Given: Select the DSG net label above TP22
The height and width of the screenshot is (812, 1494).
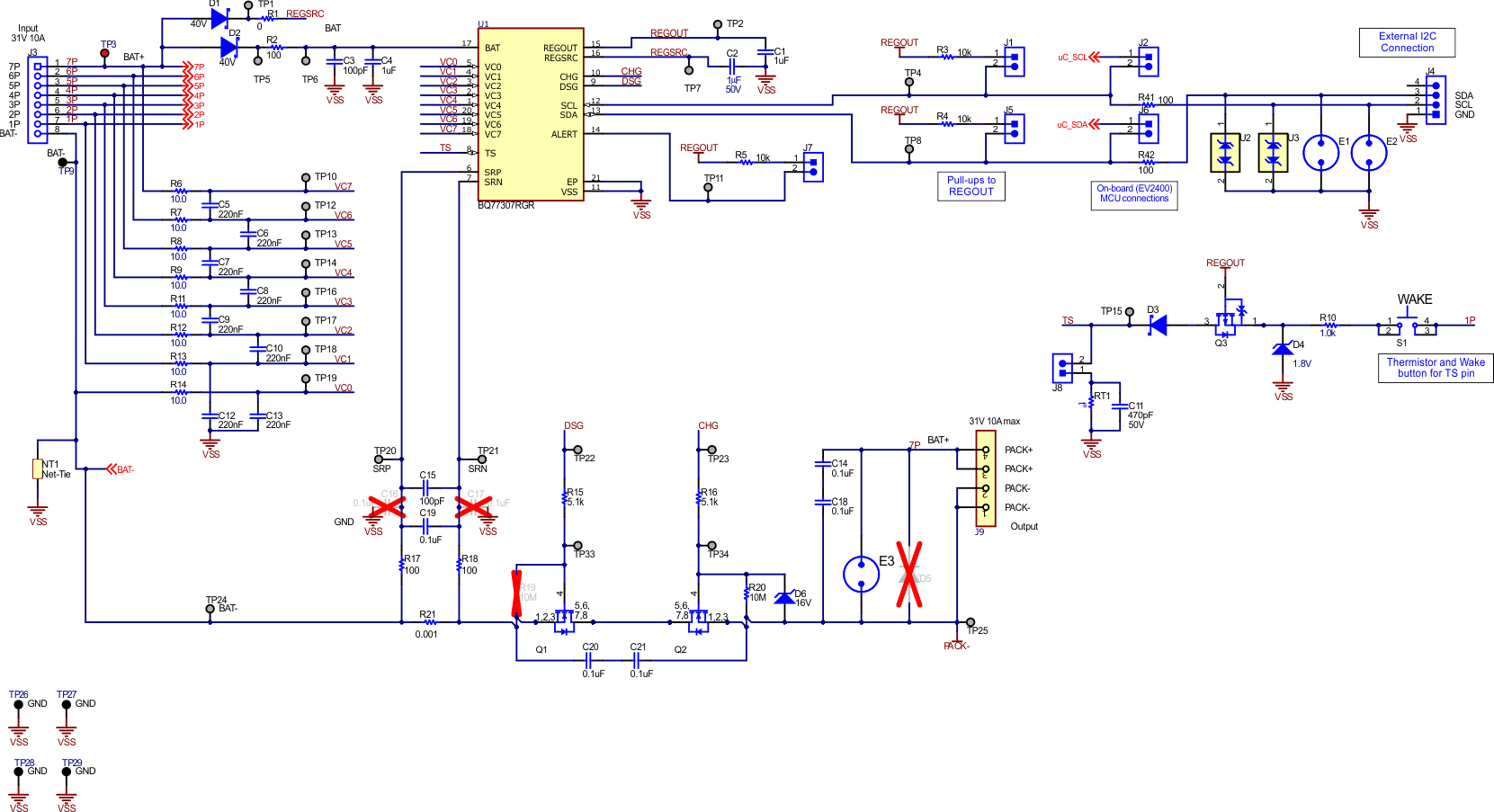Looking at the screenshot, I should coord(574,425).
